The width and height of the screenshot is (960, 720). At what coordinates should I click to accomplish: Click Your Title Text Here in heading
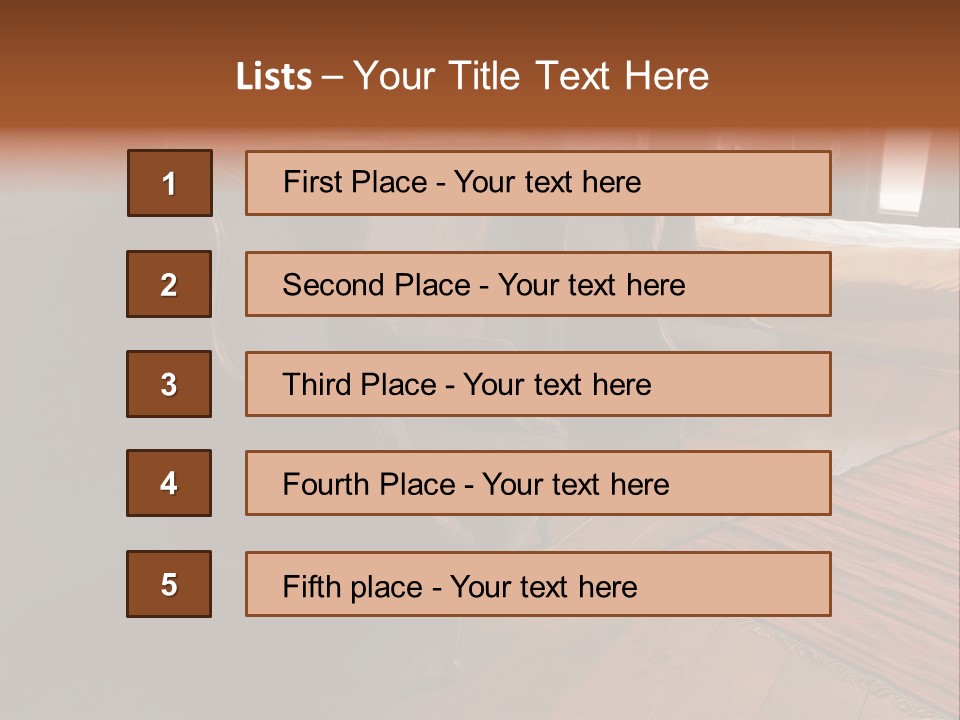point(531,77)
